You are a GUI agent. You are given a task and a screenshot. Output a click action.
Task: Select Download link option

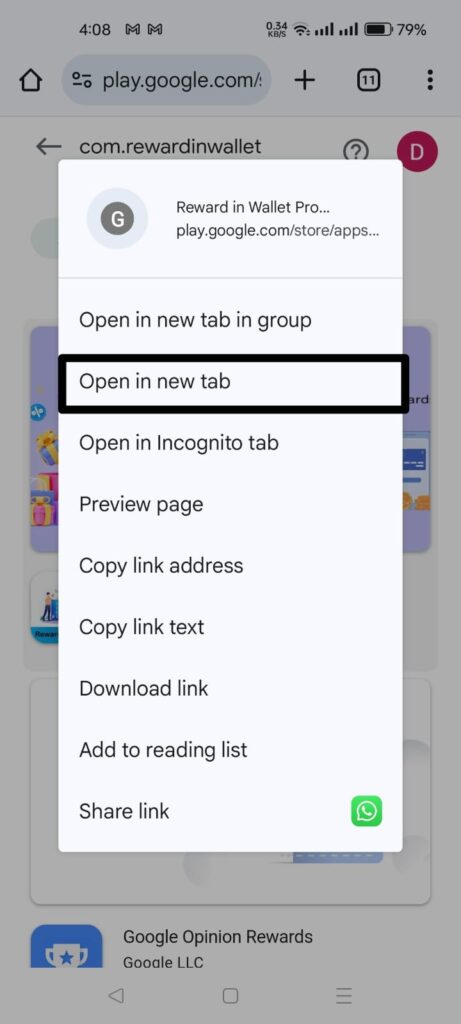click(x=230, y=688)
